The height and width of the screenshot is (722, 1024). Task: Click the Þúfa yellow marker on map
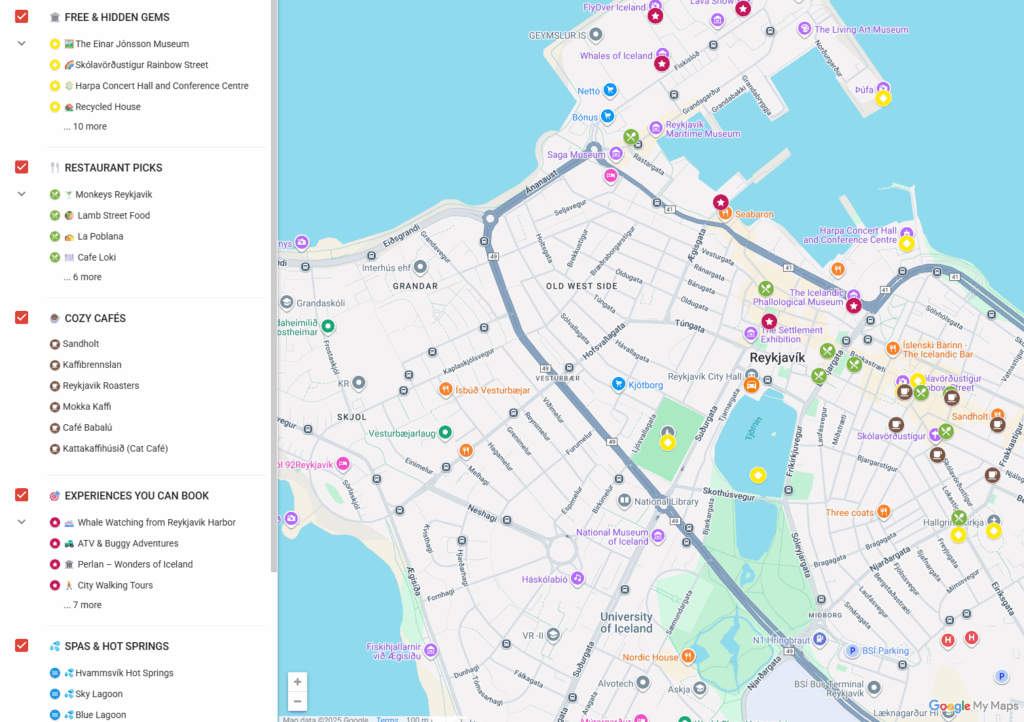883,98
